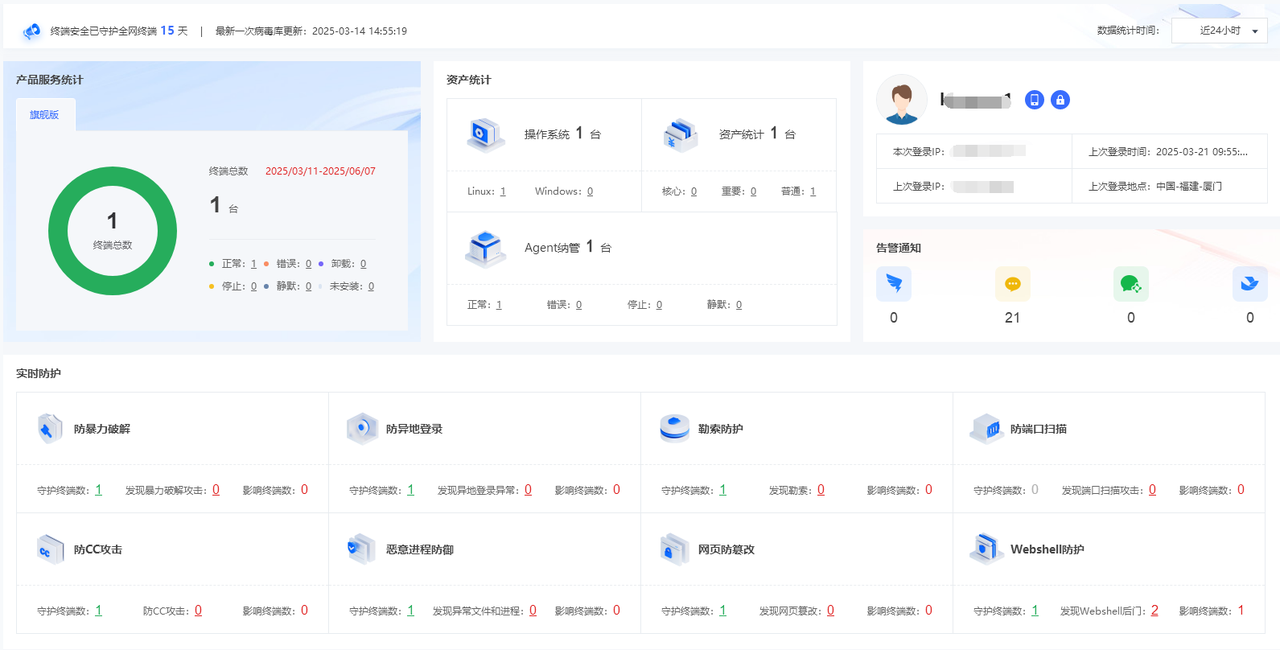Viewport: 1280px width, 650px height.
Task: Click the blue email notification icon
Action: pyautogui.click(x=1249, y=283)
